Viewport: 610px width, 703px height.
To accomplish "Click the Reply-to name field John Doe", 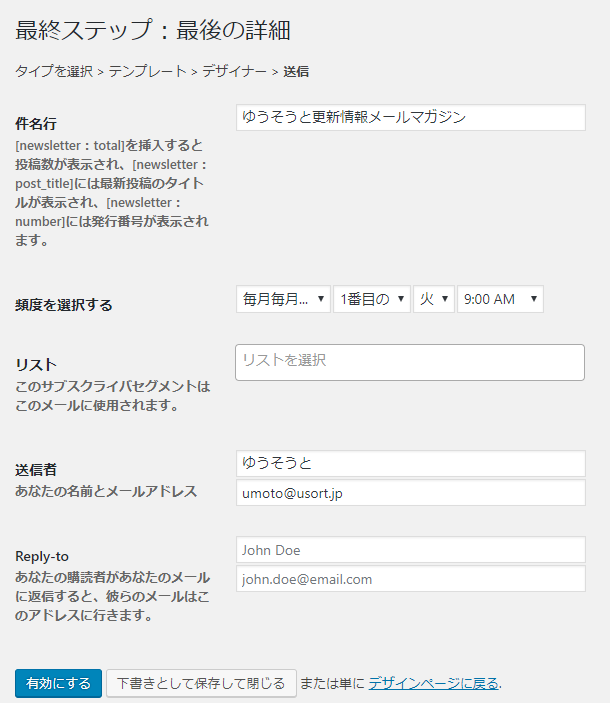I will (x=410, y=550).
